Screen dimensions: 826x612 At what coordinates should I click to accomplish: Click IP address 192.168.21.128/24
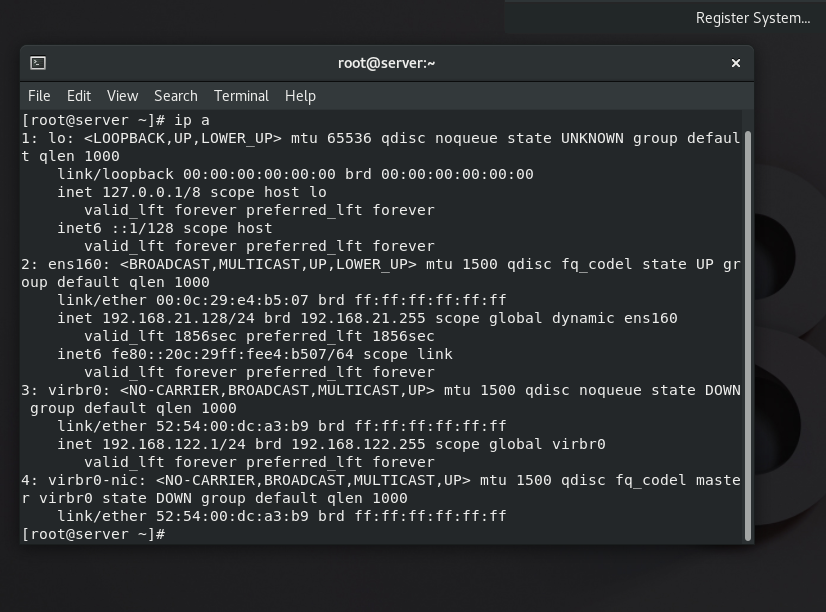pos(179,318)
